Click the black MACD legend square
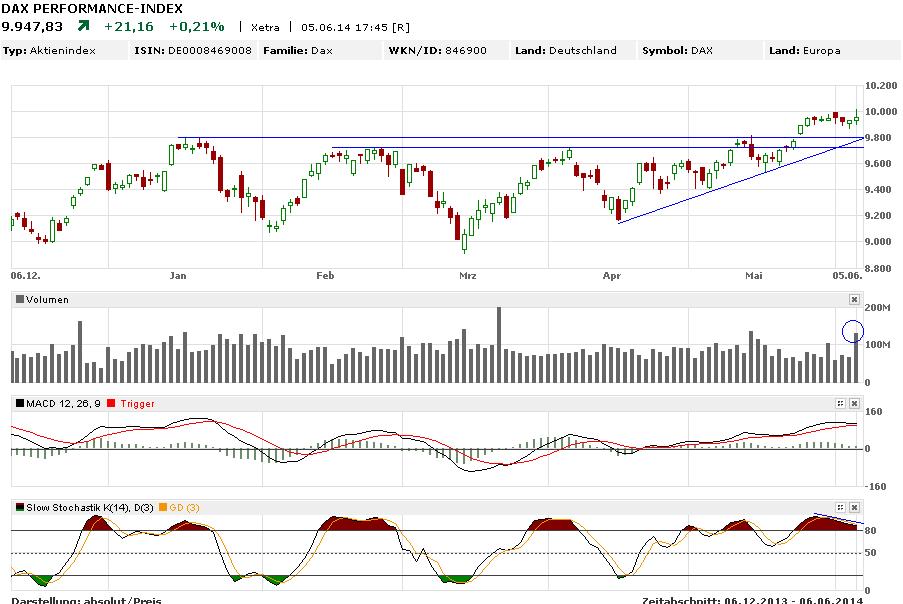 20,404
